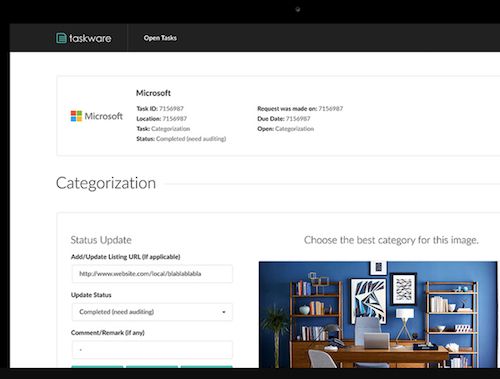Click the Task ID value 7156987
This screenshot has height=379, width=500.
click(171, 108)
